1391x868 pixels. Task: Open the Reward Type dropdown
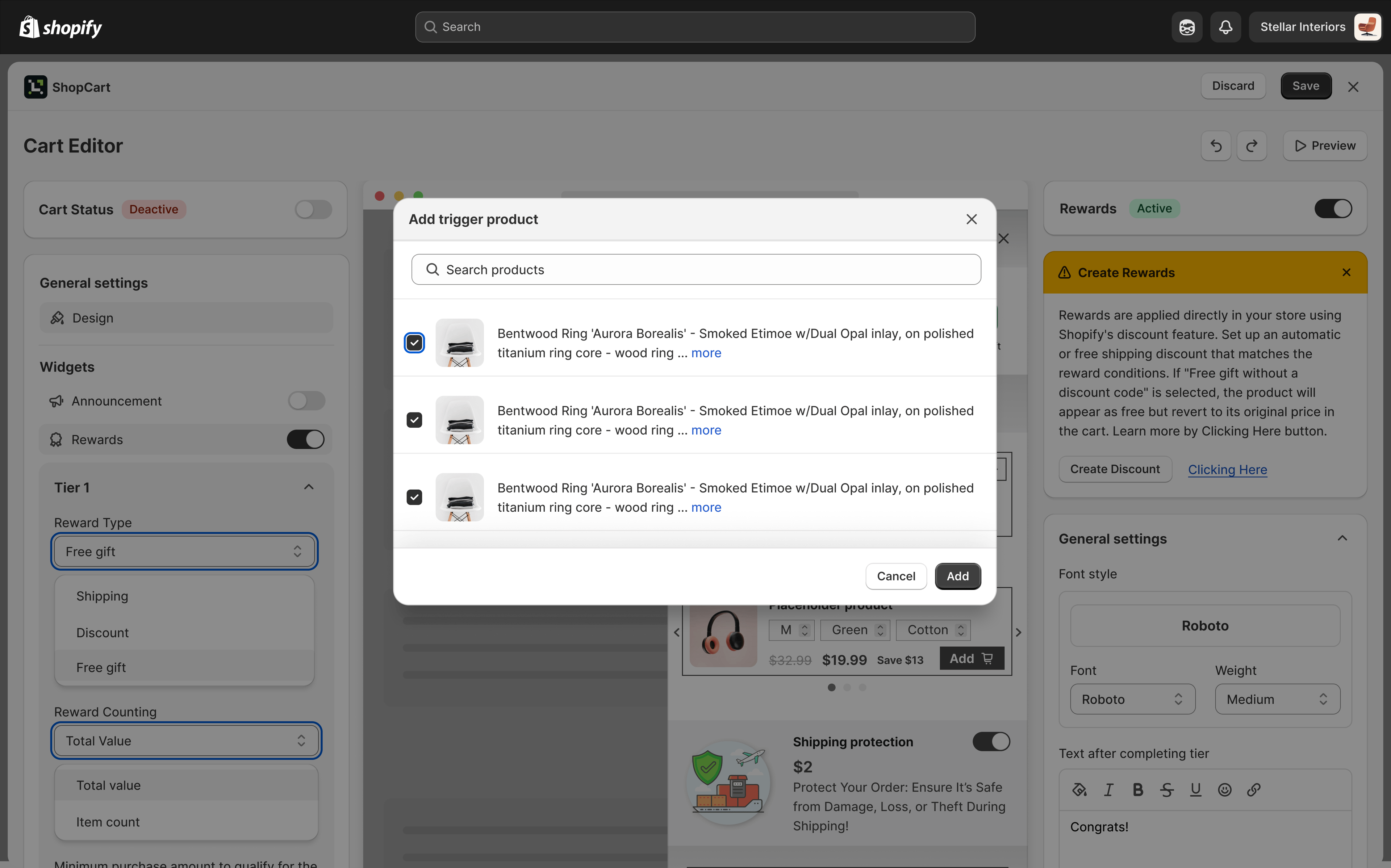click(x=184, y=552)
